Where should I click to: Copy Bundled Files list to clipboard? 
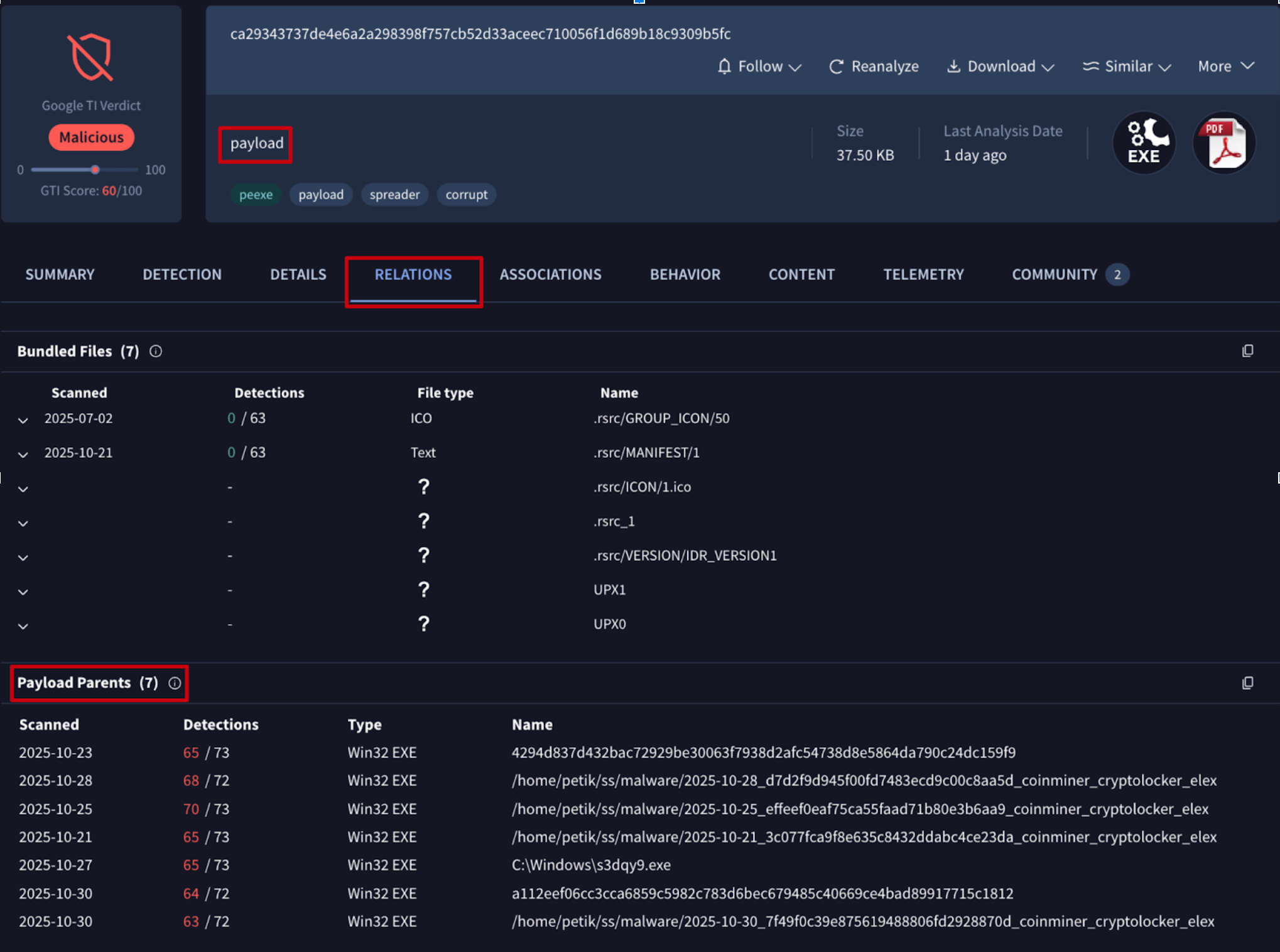(1247, 351)
